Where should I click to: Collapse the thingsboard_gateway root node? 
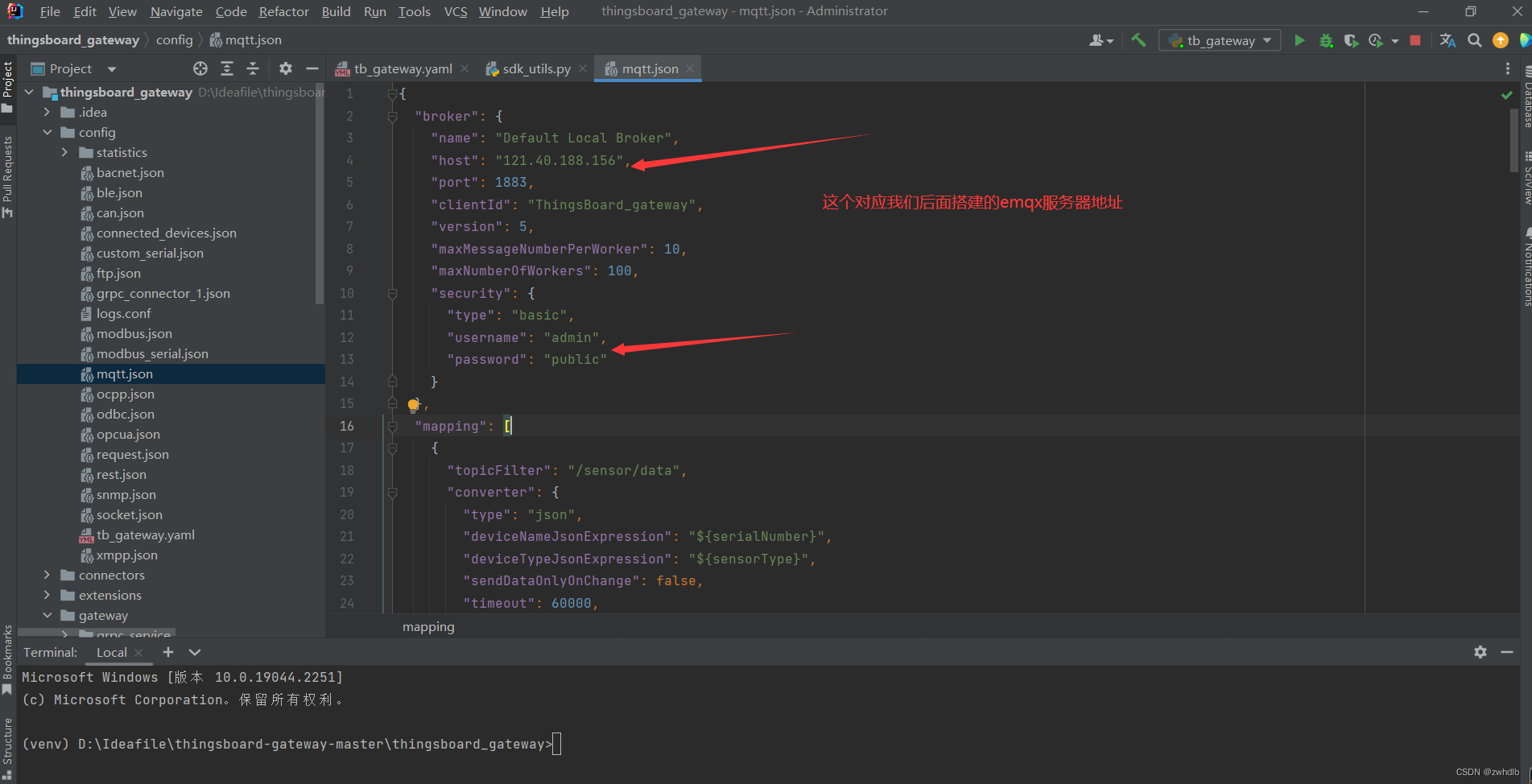30,92
